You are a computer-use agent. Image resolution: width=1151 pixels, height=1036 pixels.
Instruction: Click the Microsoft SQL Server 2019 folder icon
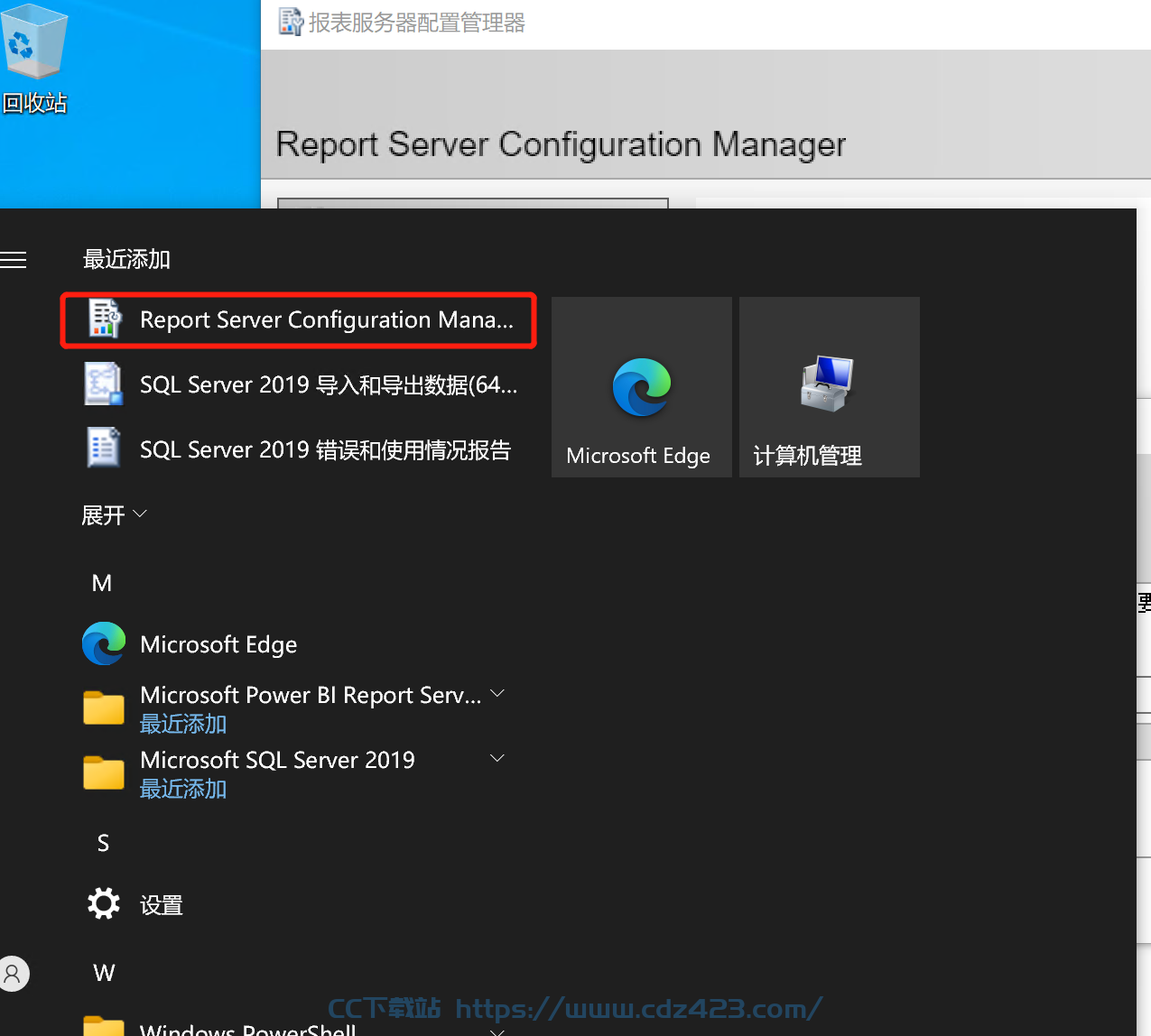(x=104, y=772)
